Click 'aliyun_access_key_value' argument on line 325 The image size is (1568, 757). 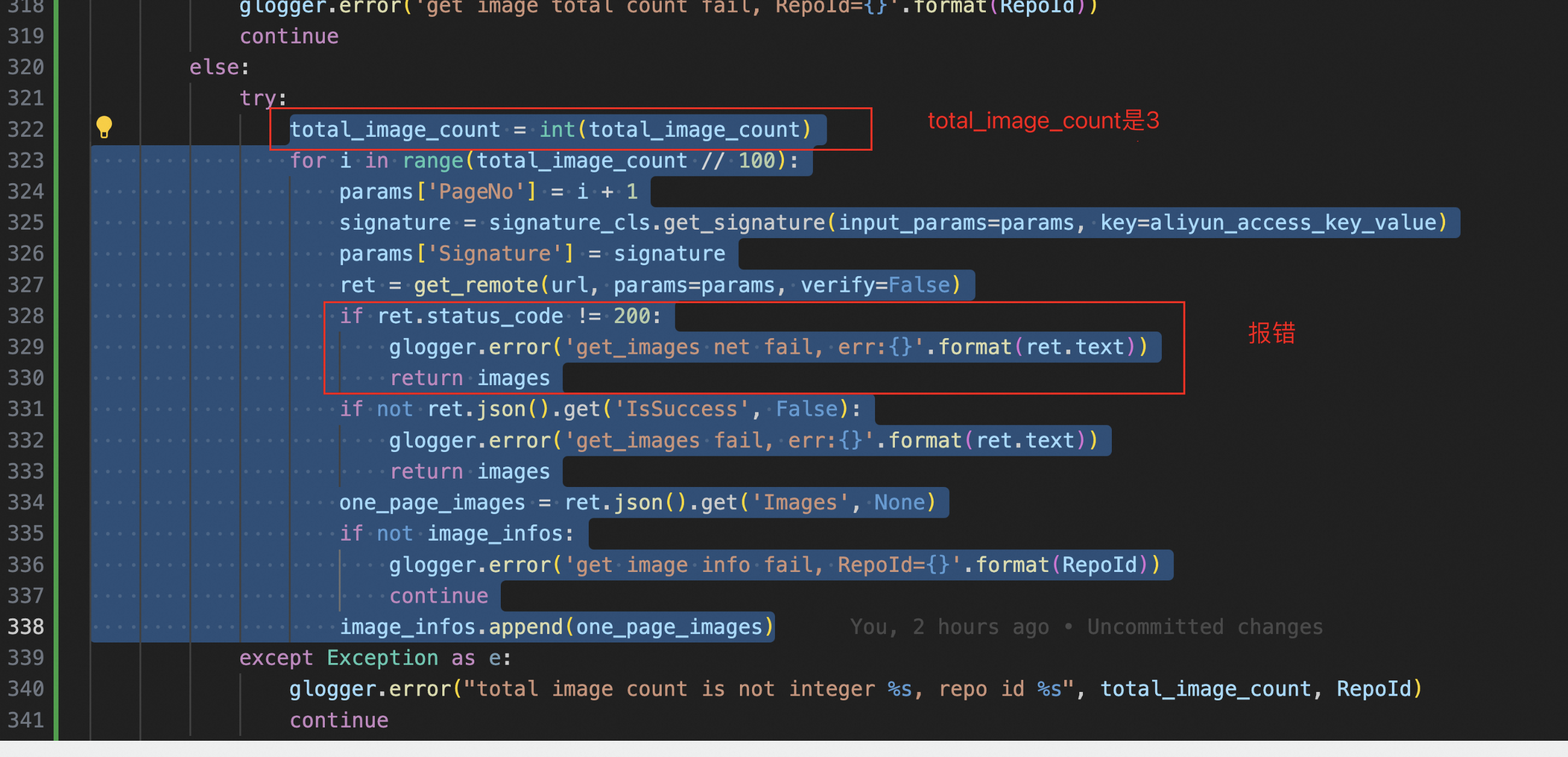pos(1292,223)
